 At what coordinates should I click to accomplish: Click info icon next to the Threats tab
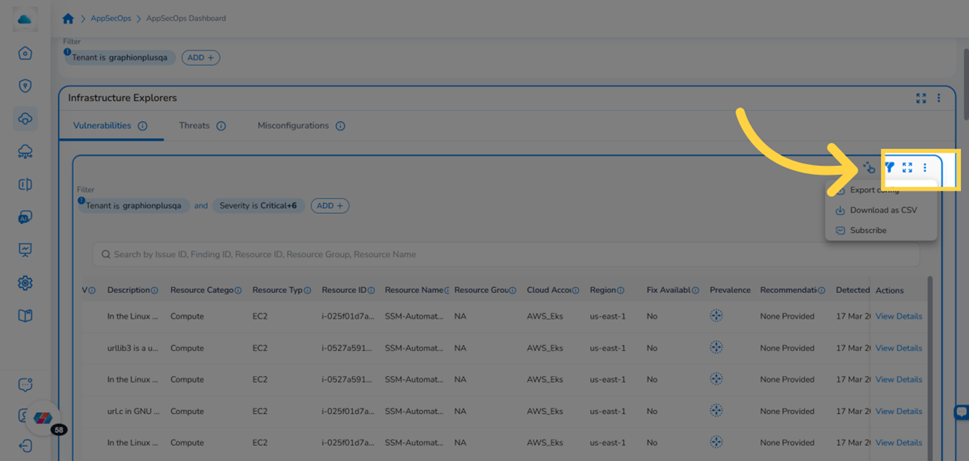pyautogui.click(x=221, y=126)
